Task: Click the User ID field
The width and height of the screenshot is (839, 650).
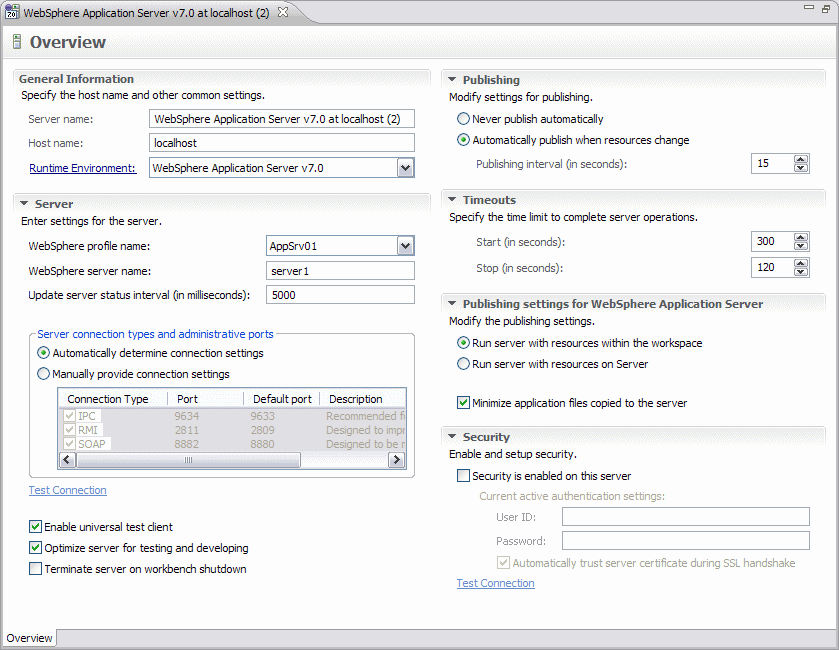Action: coord(685,517)
